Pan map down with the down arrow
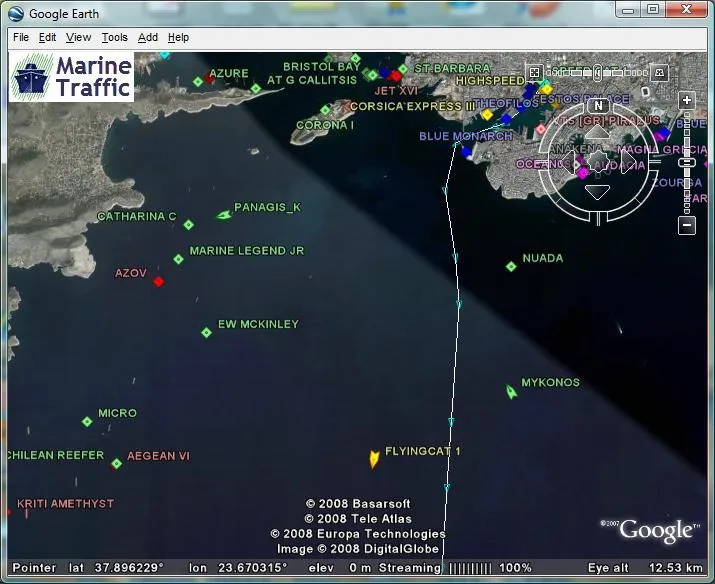The height and width of the screenshot is (584, 715). [597, 192]
